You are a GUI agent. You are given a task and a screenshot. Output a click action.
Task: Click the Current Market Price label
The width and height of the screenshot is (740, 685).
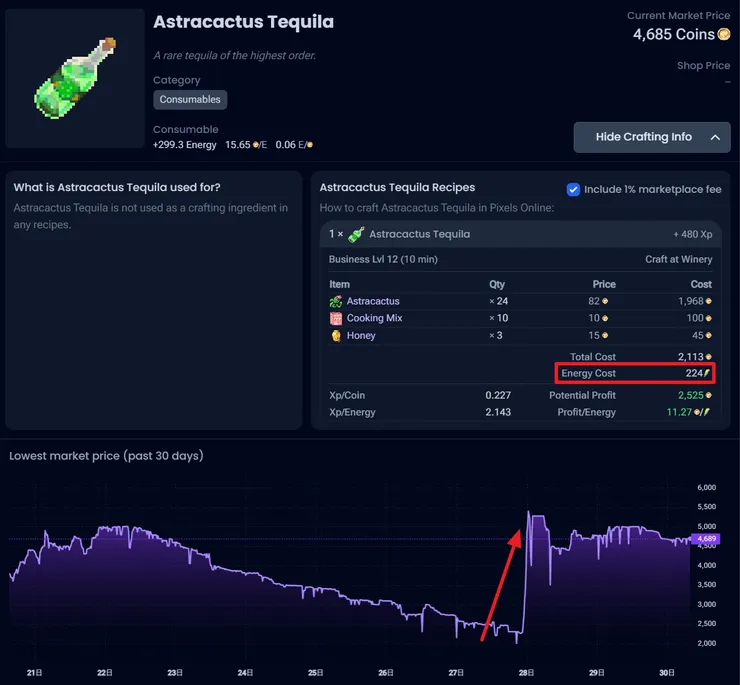678,16
